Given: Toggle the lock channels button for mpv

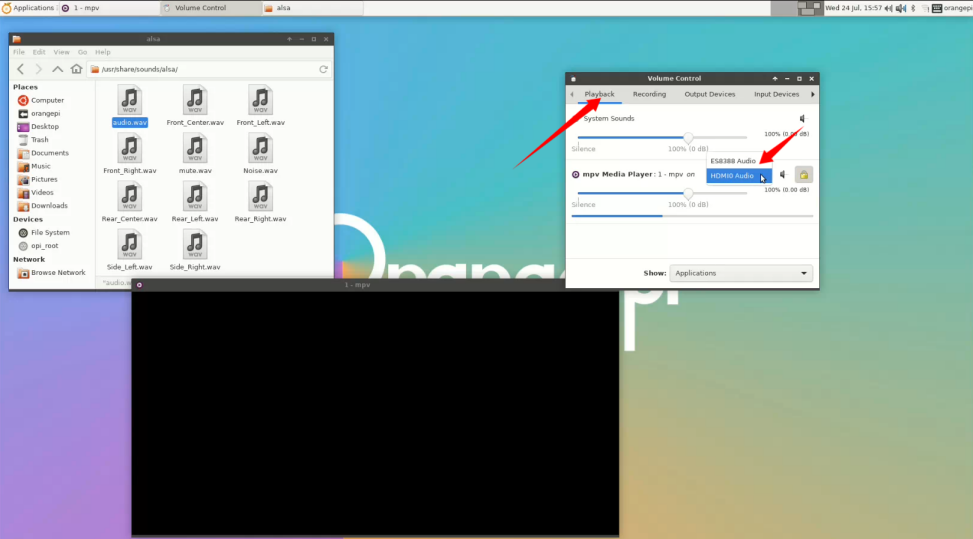Looking at the screenshot, I should click(804, 175).
